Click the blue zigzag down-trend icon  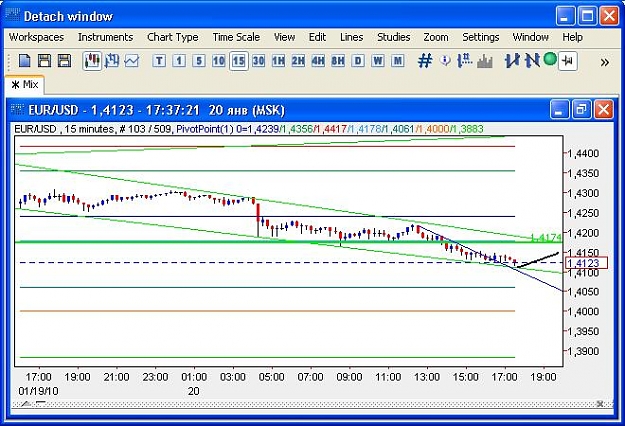[532, 61]
